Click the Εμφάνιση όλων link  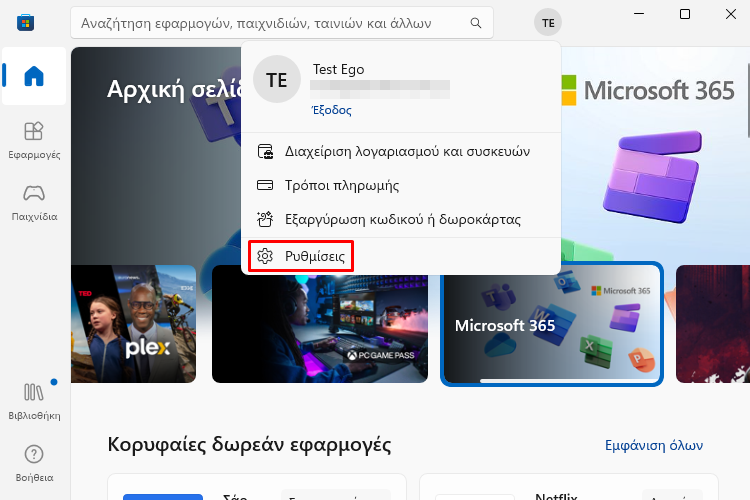tap(654, 445)
